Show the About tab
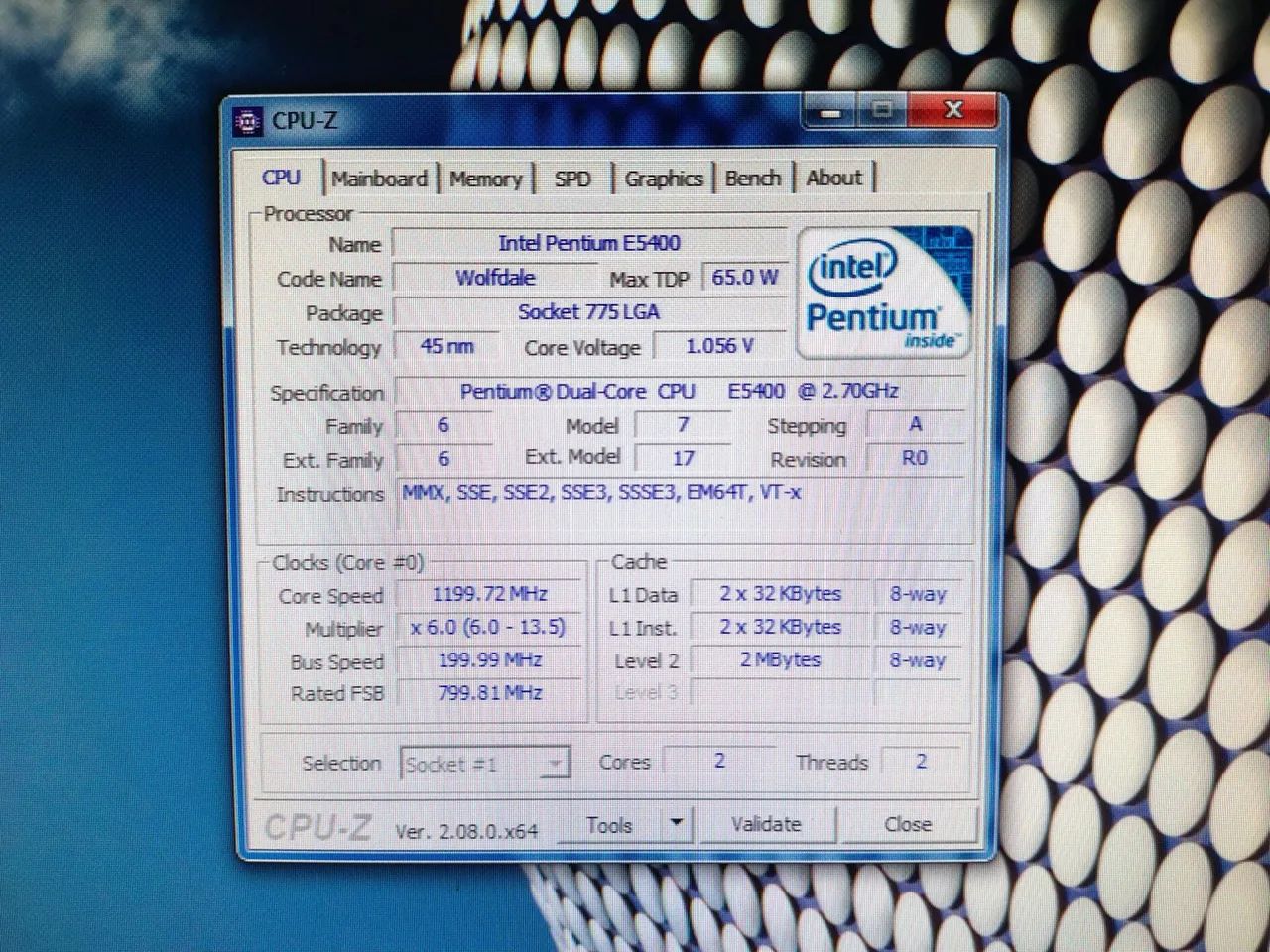1270x952 pixels. 833,178
